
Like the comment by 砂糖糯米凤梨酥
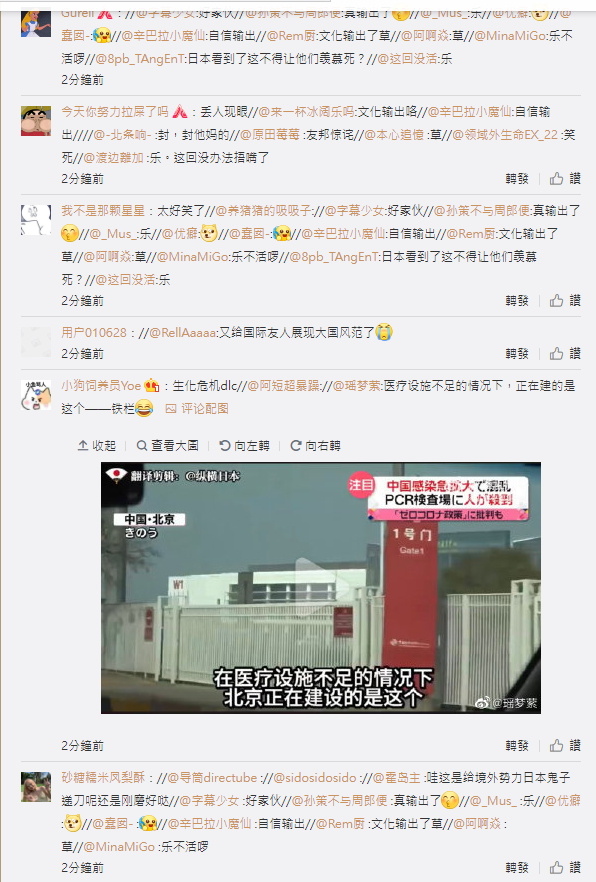[x=565, y=868]
